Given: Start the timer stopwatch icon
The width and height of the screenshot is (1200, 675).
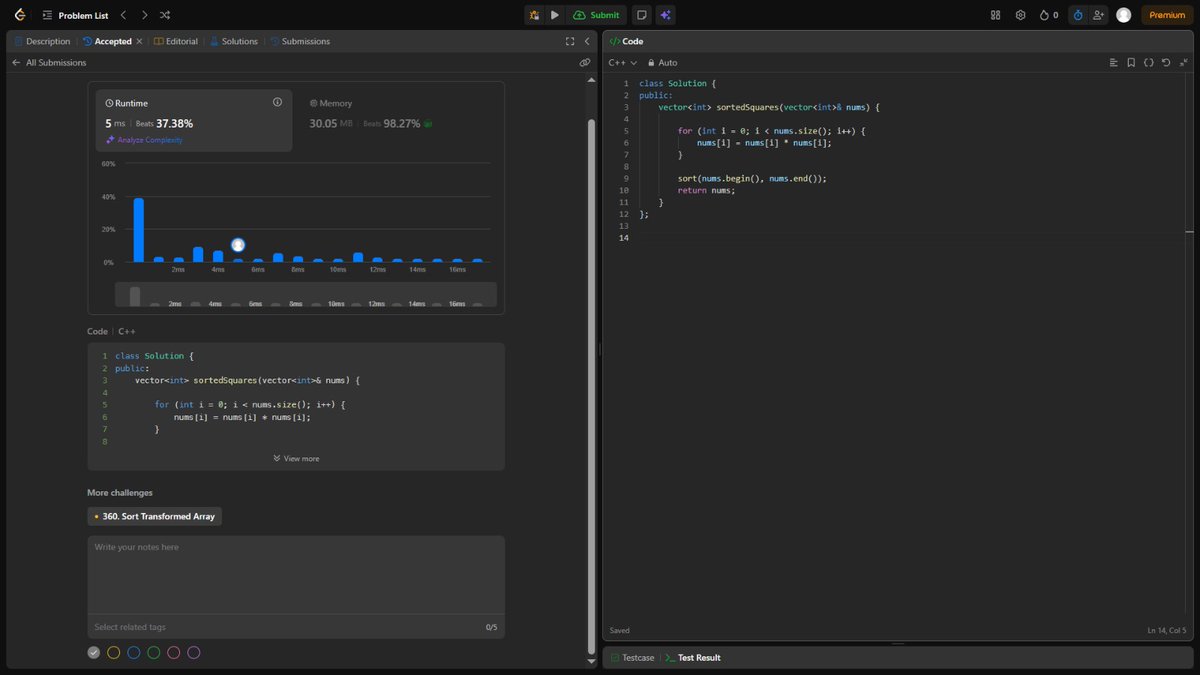Looking at the screenshot, I should coord(1078,15).
